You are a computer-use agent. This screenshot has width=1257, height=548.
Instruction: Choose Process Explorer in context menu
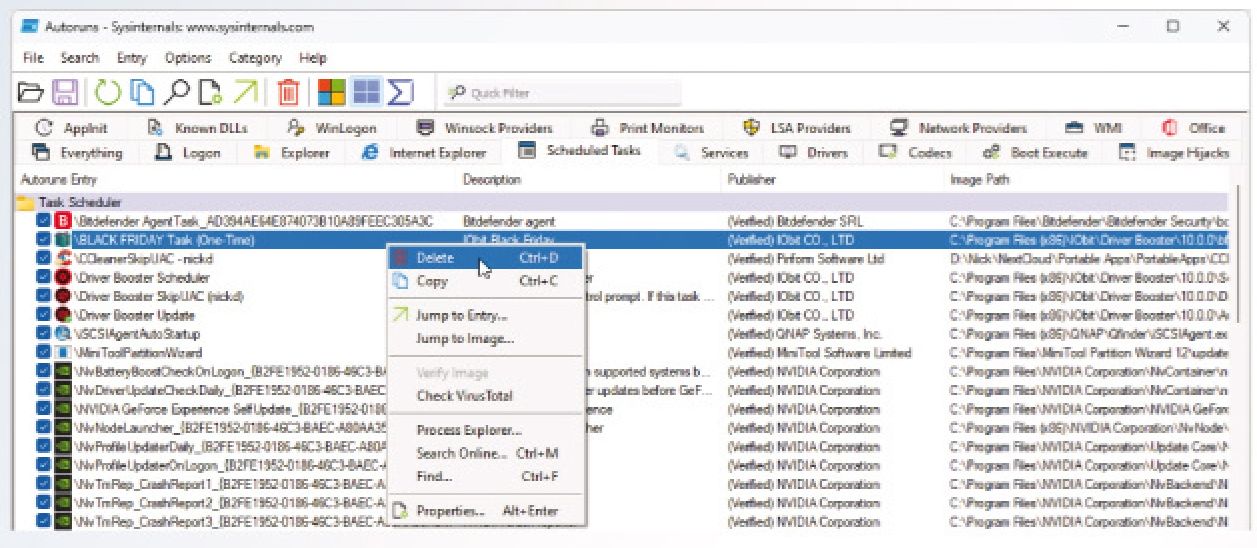485,430
